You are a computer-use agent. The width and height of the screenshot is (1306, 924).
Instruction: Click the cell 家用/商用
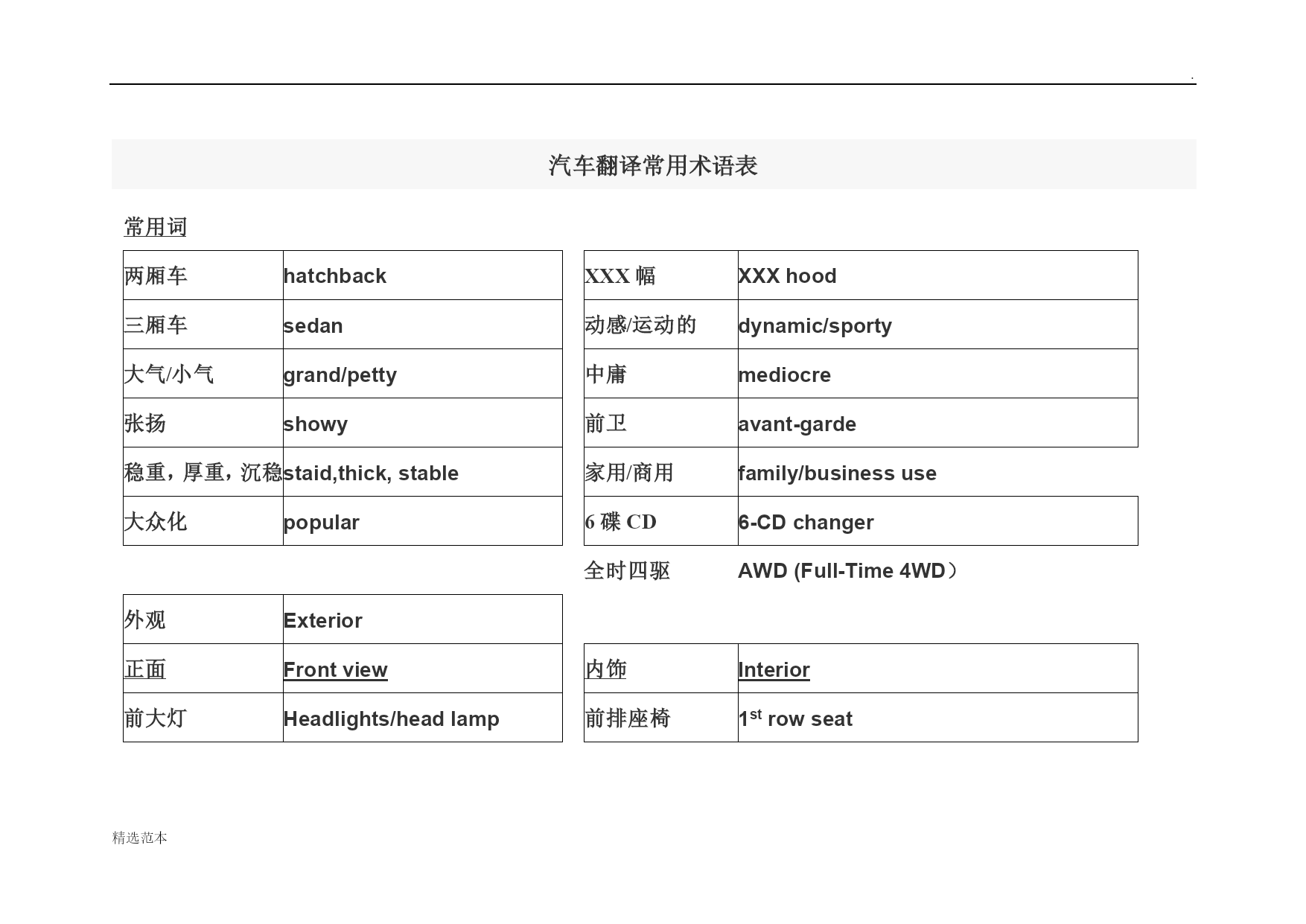[661, 472]
